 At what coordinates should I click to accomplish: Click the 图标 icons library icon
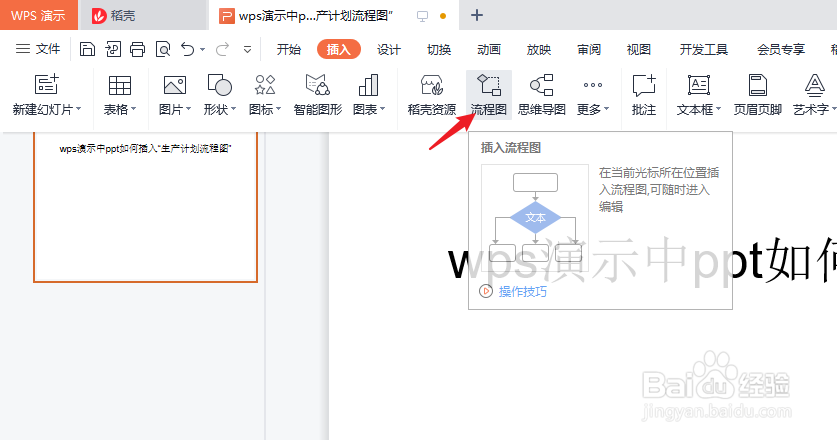pos(265,85)
